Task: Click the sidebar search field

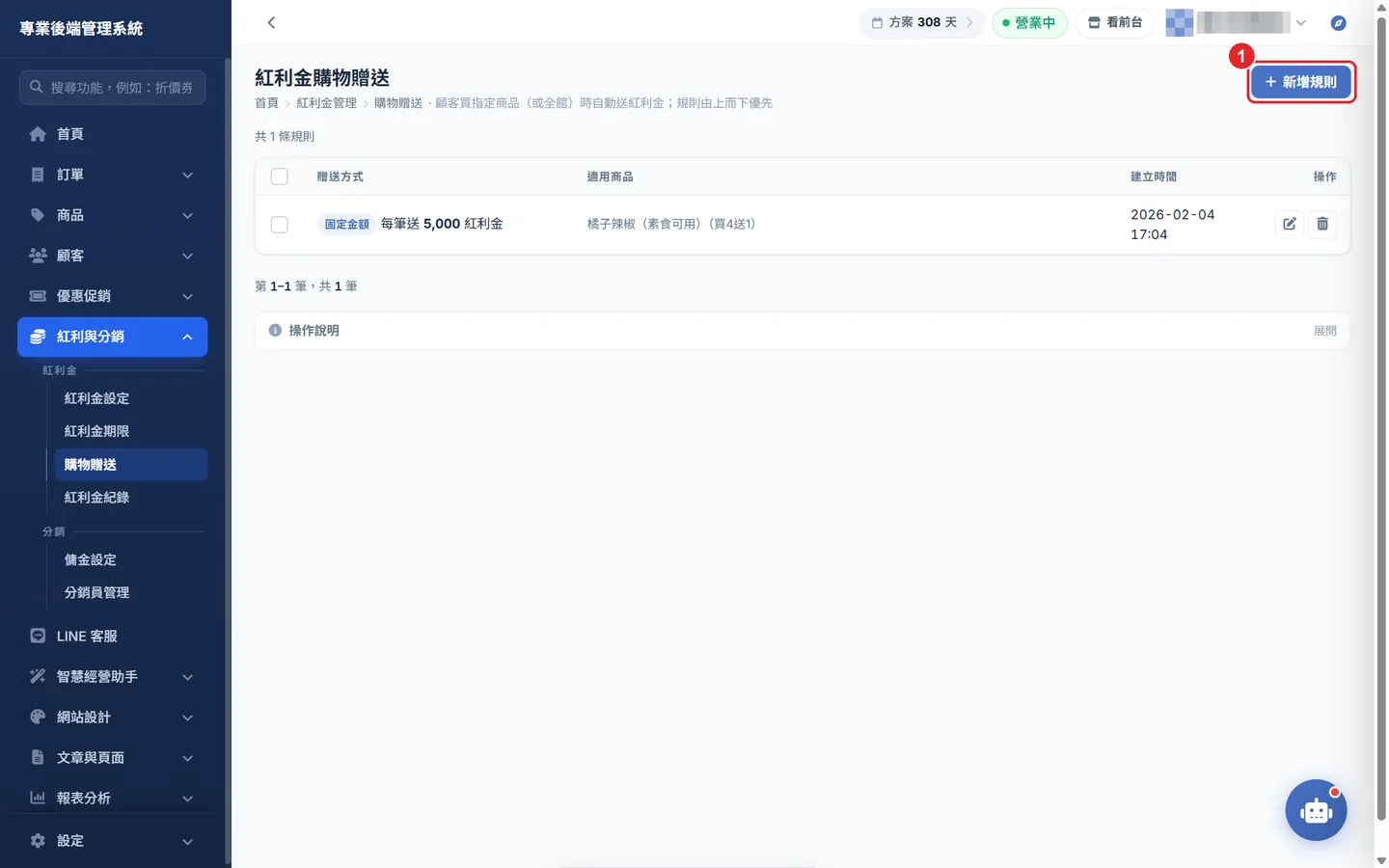Action: tap(112, 87)
